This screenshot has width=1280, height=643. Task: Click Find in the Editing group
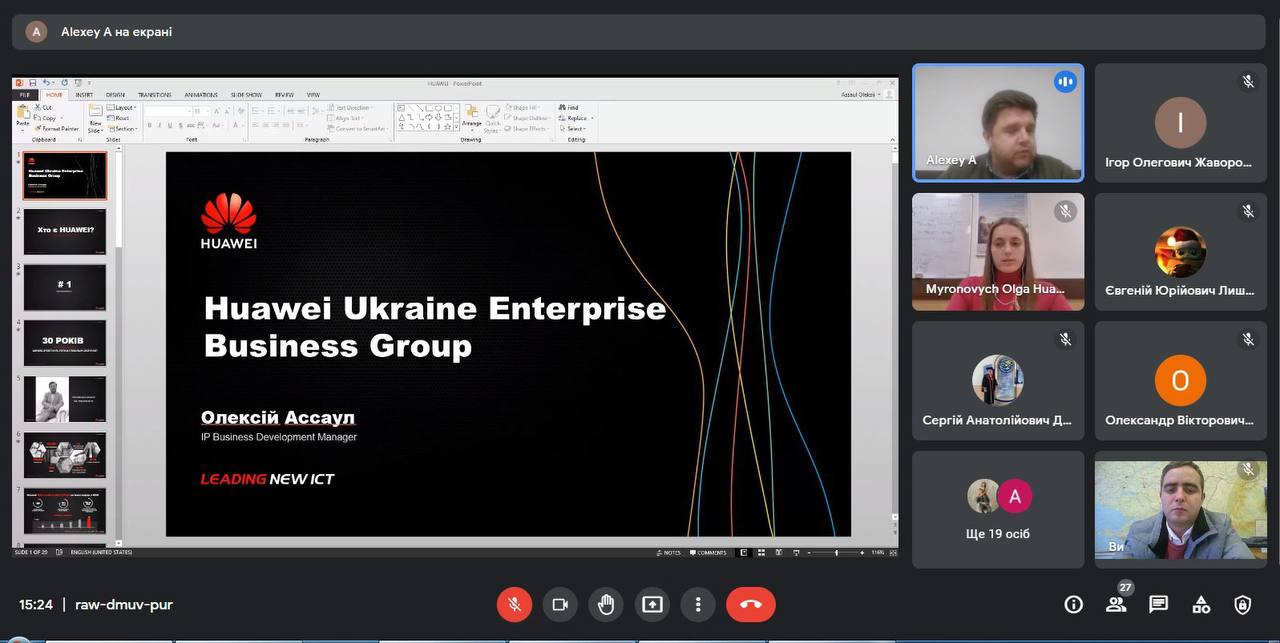tap(570, 107)
